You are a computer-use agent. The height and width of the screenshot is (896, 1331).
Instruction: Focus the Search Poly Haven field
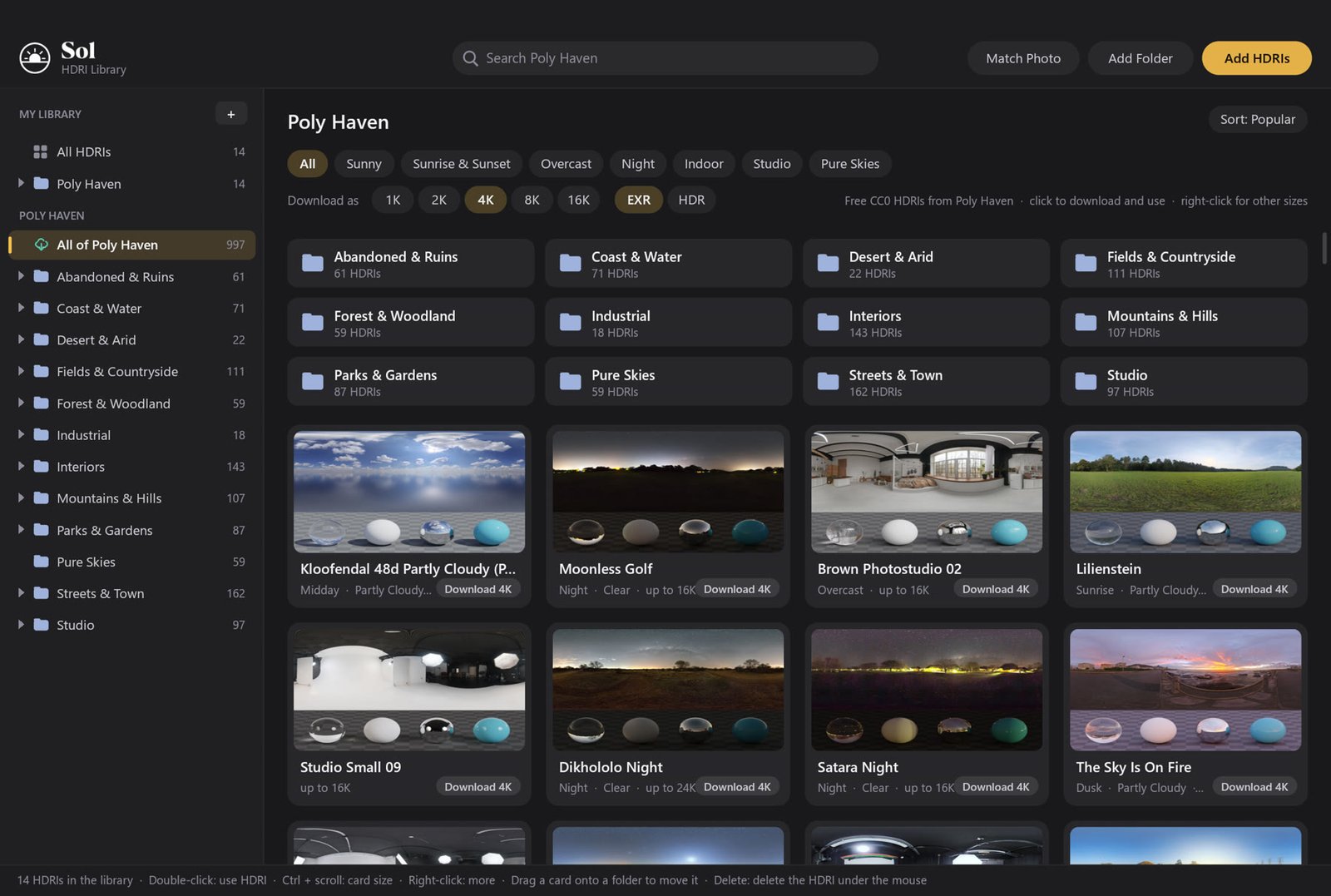coord(665,58)
